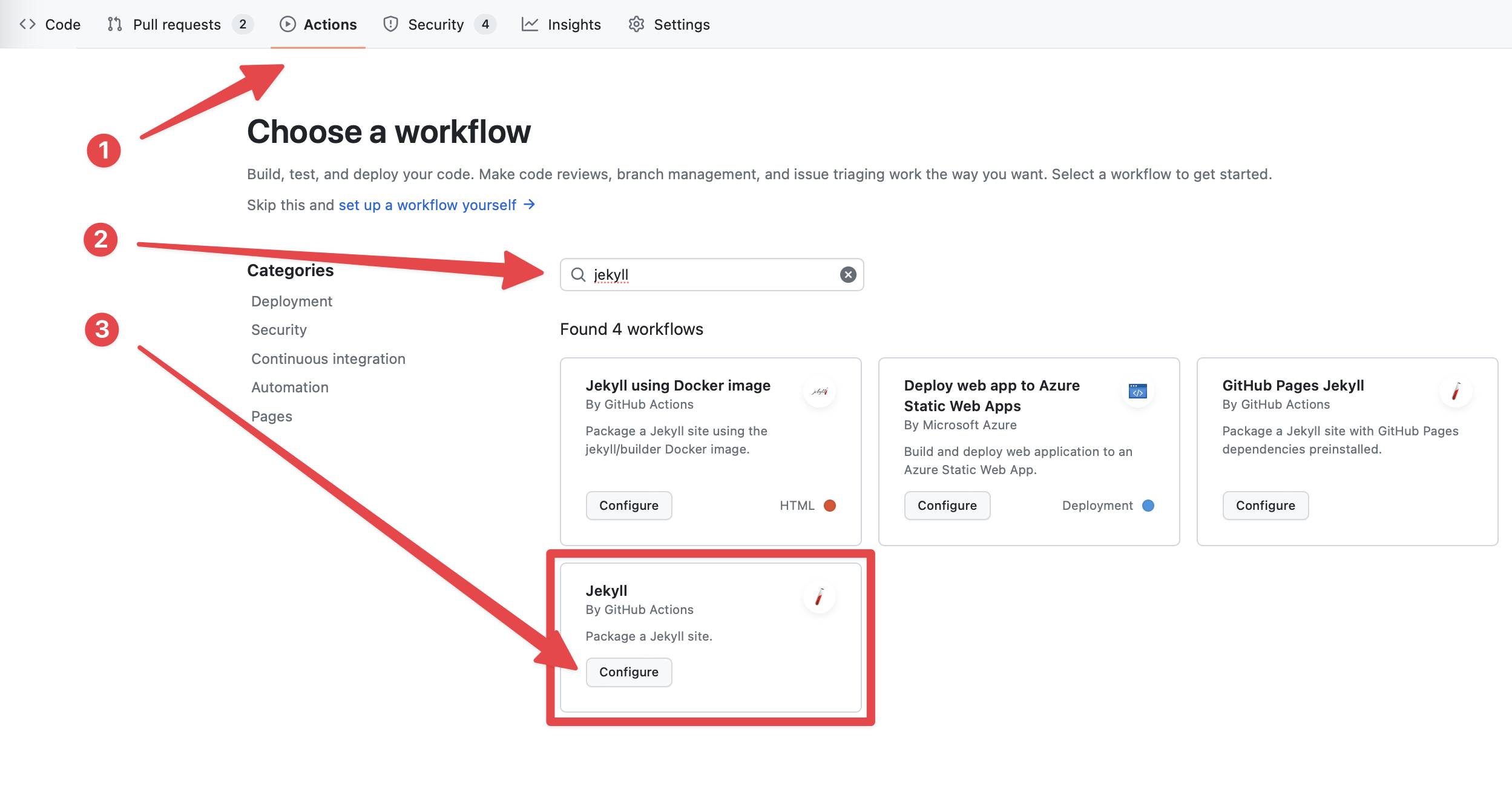Click Configure for Jekyll Docker image
The image size is (1512, 792).
(x=628, y=505)
